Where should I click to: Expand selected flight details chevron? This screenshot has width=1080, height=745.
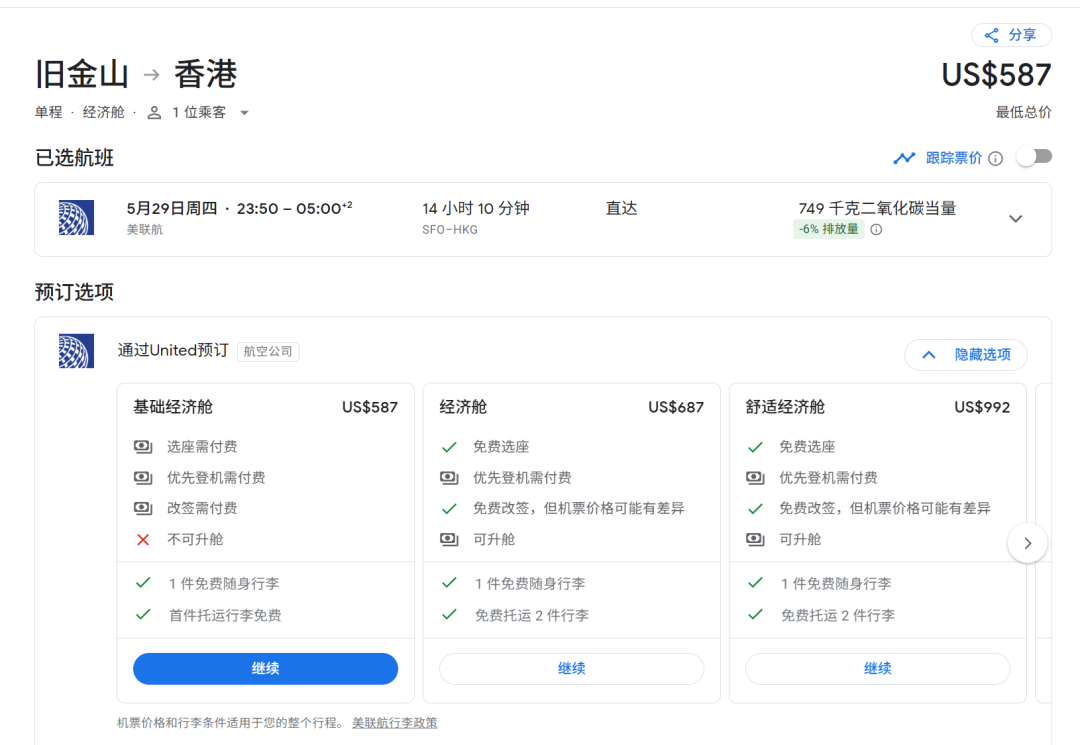[x=1015, y=219]
